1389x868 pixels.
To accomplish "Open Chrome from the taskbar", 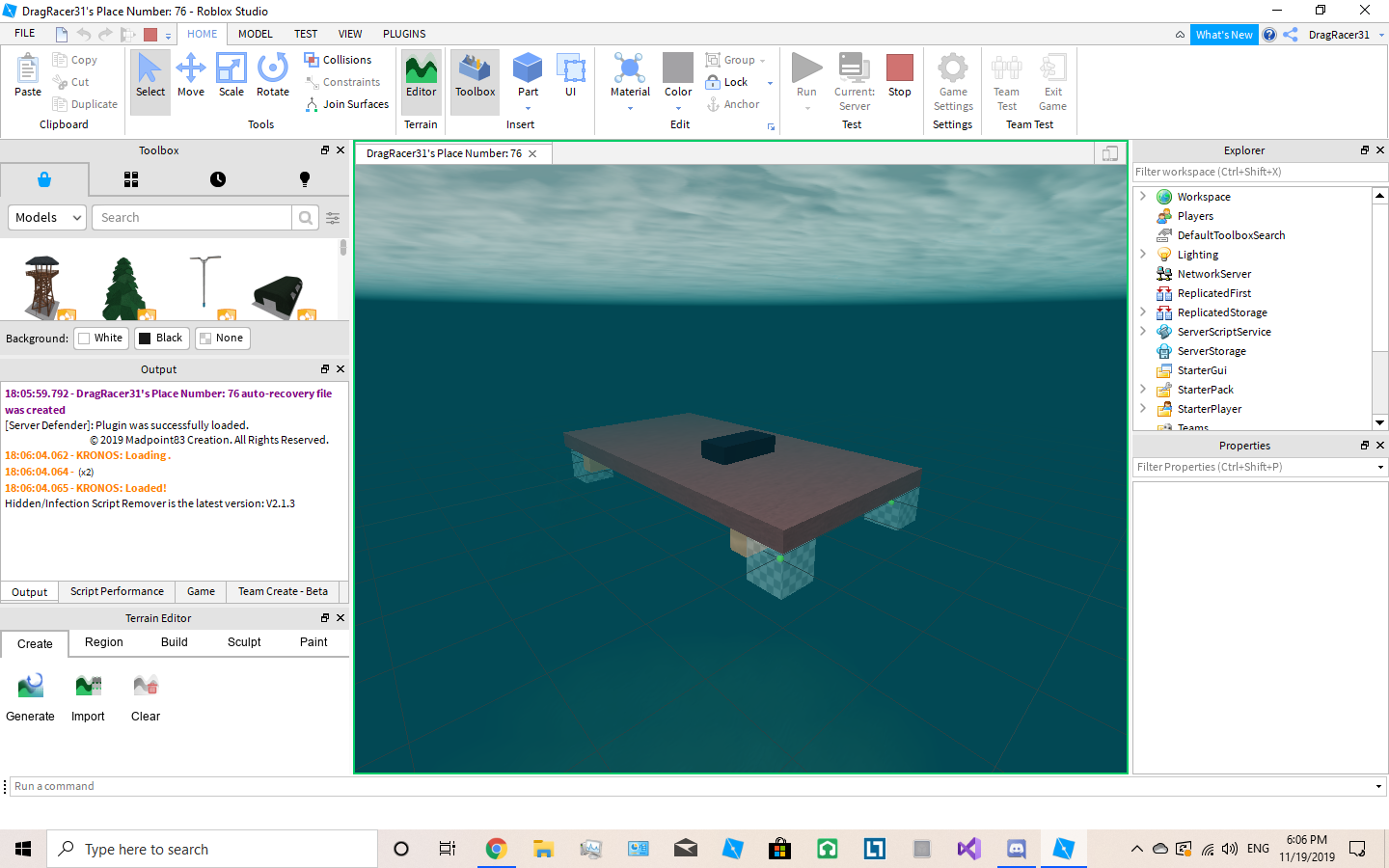I will point(496,849).
